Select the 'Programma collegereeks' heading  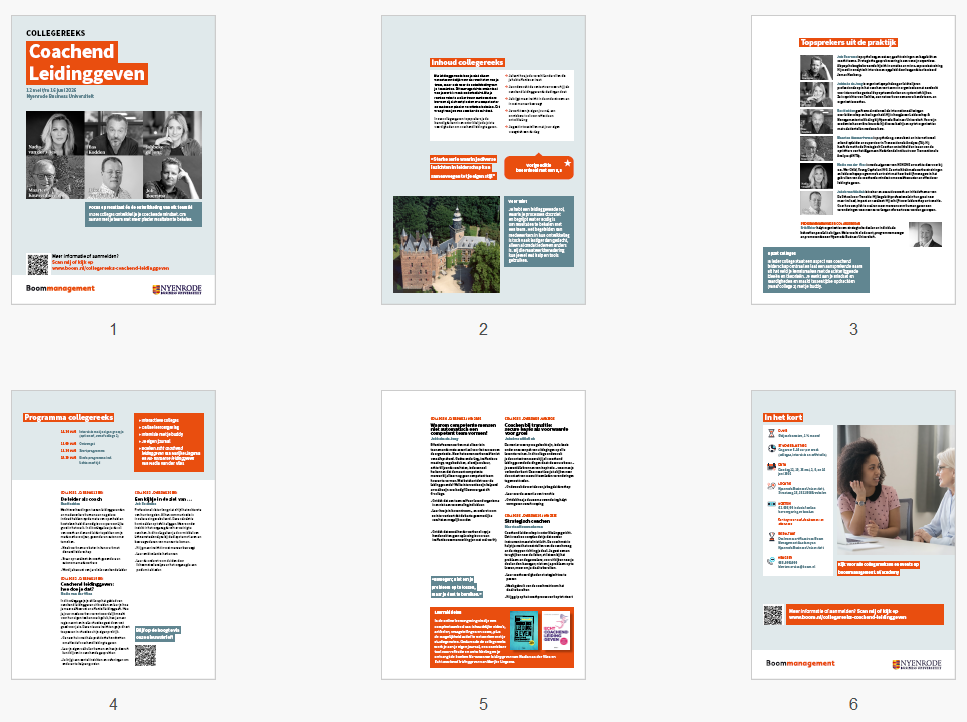tap(70, 416)
